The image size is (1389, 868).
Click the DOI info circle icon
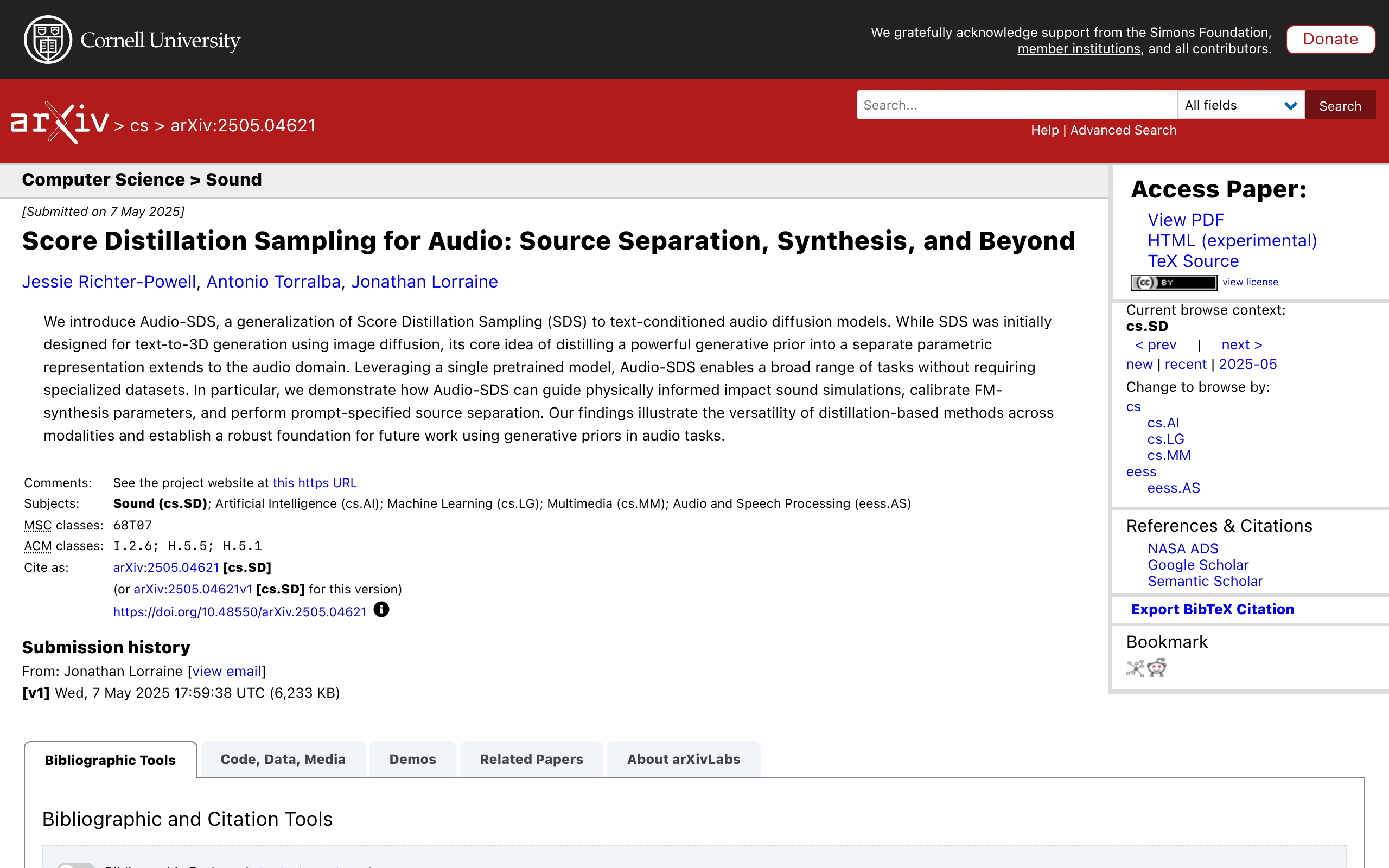click(x=381, y=610)
